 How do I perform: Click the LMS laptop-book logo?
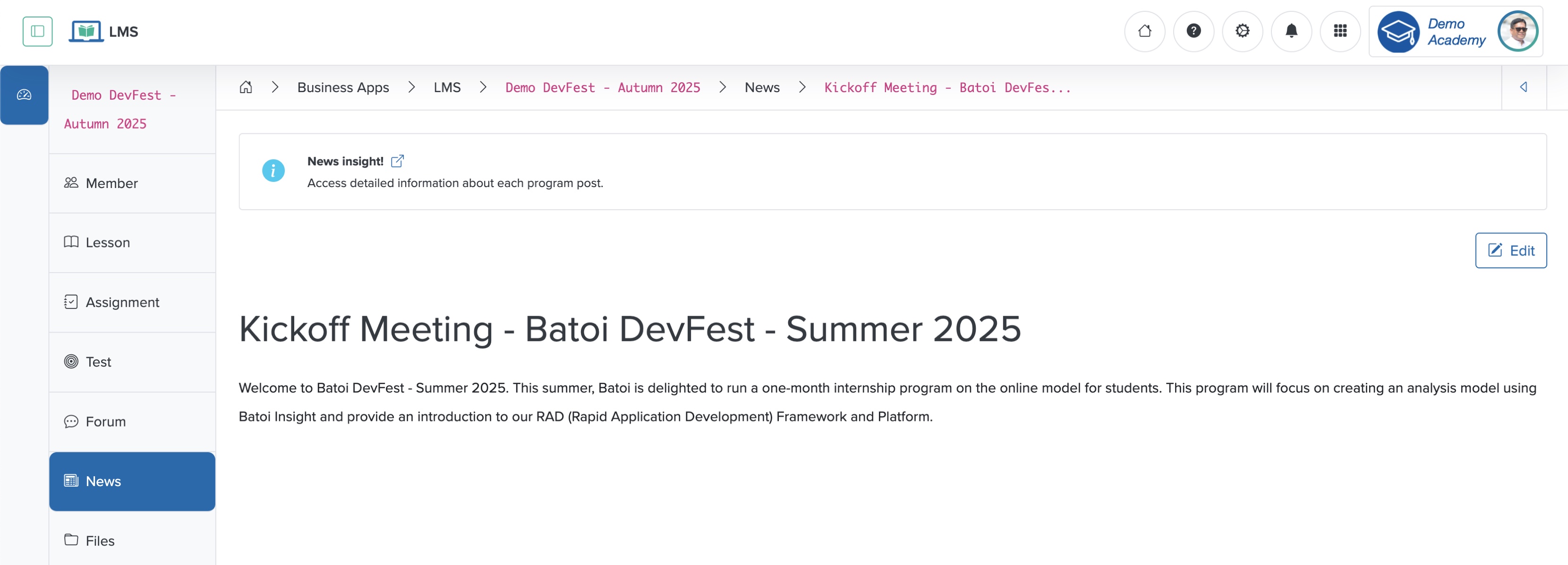point(86,31)
